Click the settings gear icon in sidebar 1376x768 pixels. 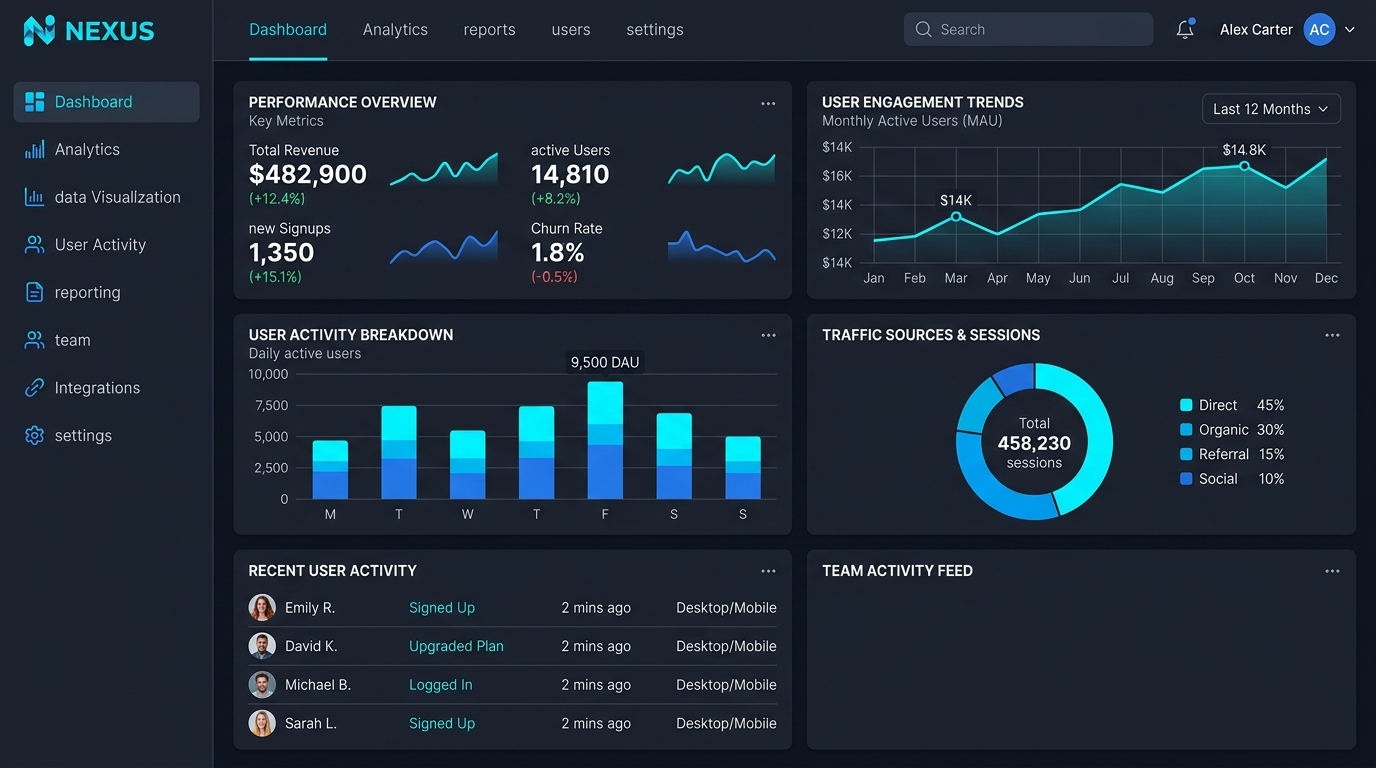pos(35,436)
